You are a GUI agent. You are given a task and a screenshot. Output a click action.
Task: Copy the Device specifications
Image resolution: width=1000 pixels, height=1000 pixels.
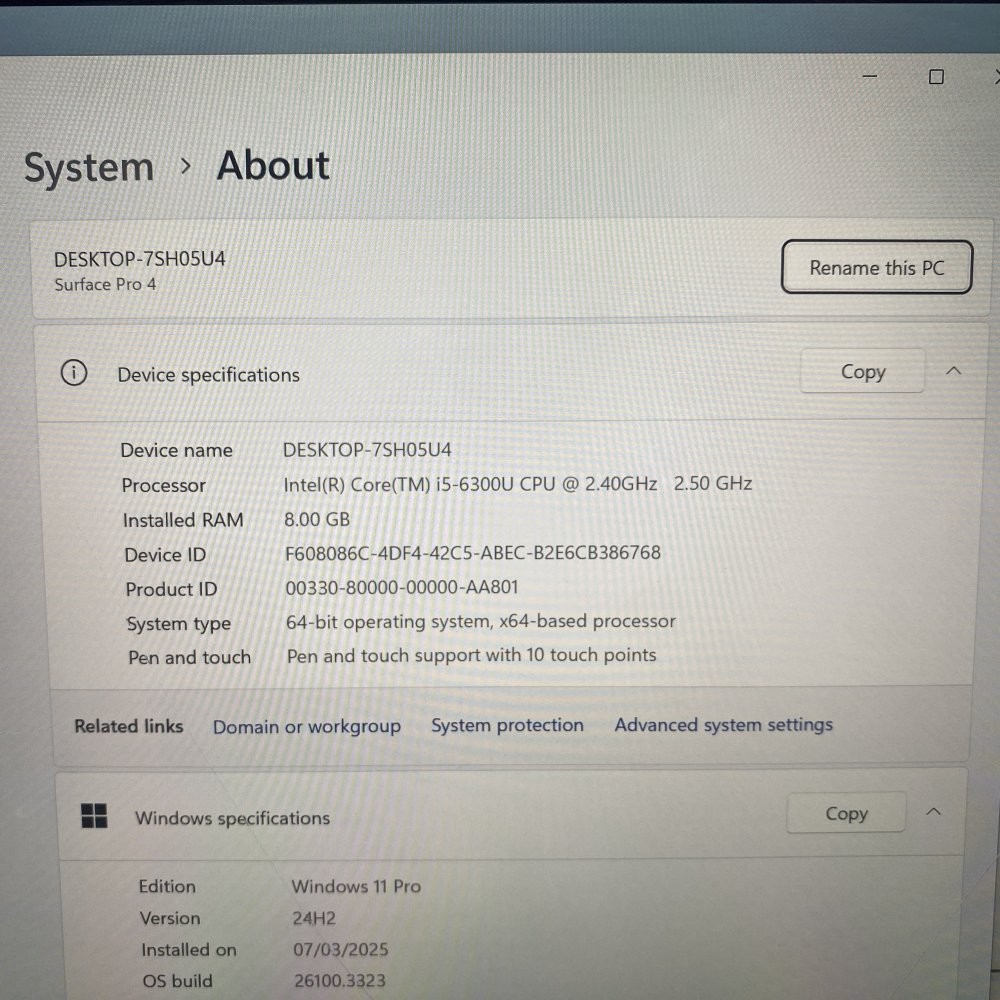(x=863, y=371)
